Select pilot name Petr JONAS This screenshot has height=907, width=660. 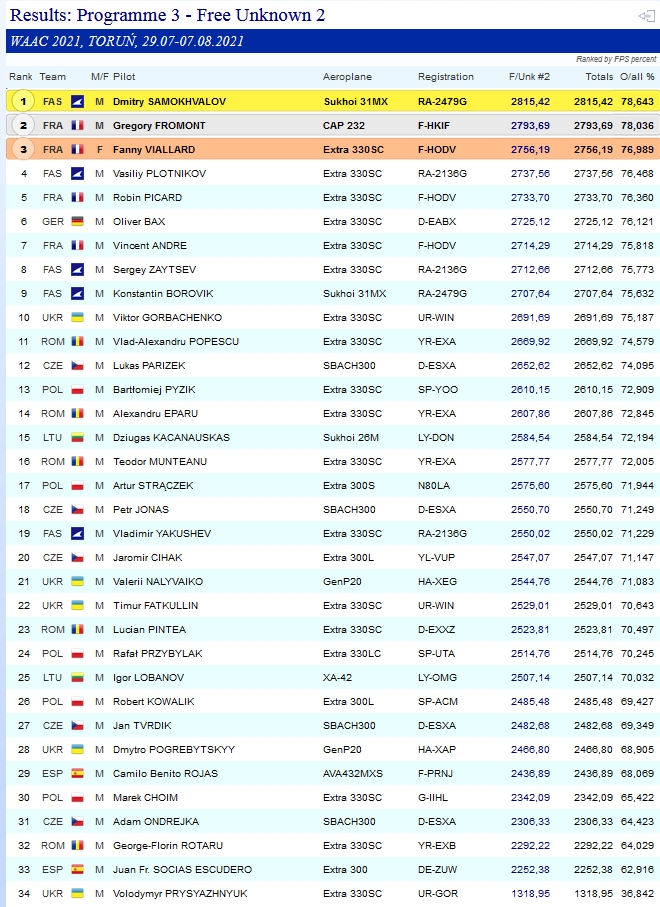point(141,510)
